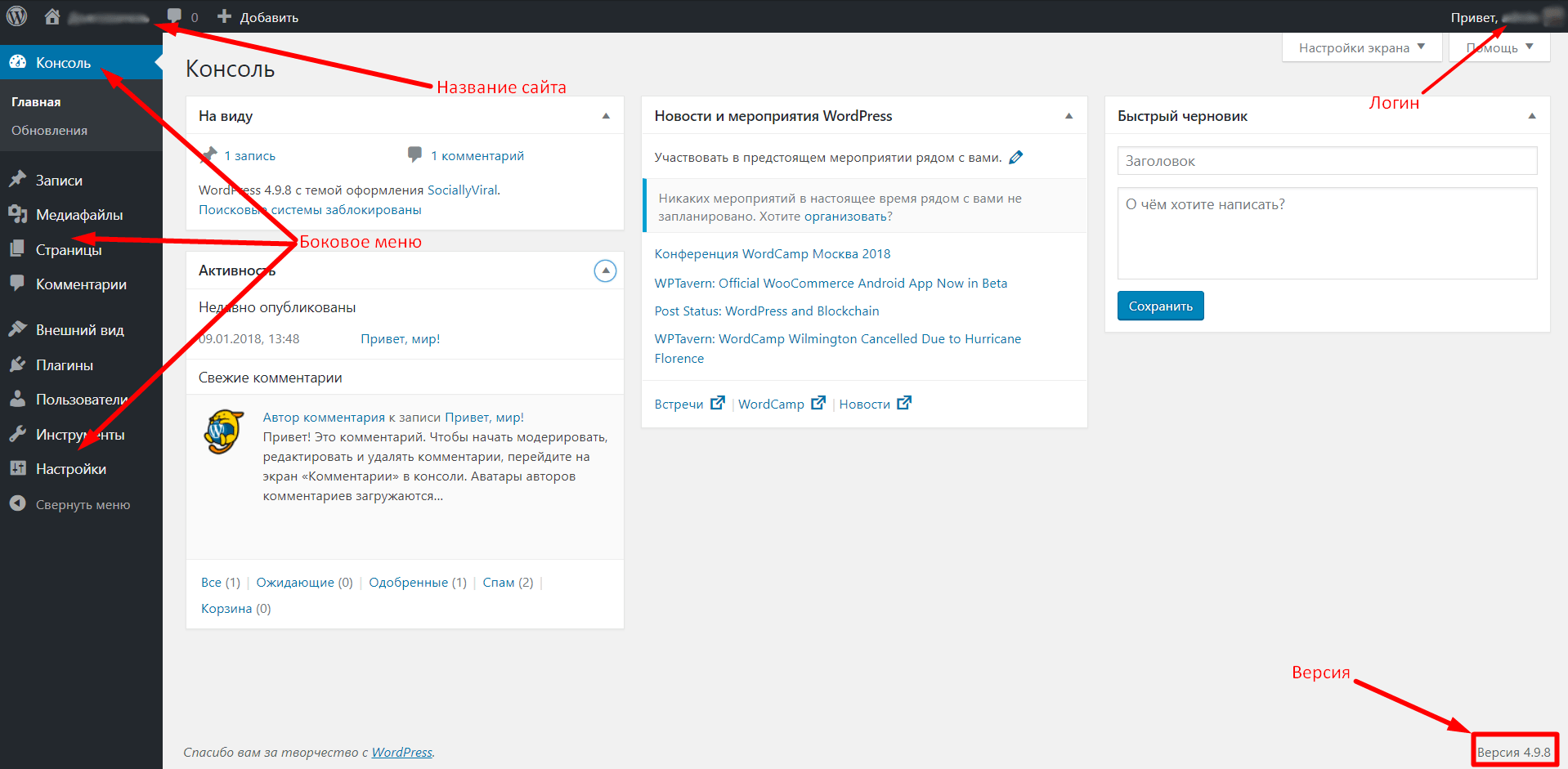Filter comments by Одобренные (1)

coord(418,582)
